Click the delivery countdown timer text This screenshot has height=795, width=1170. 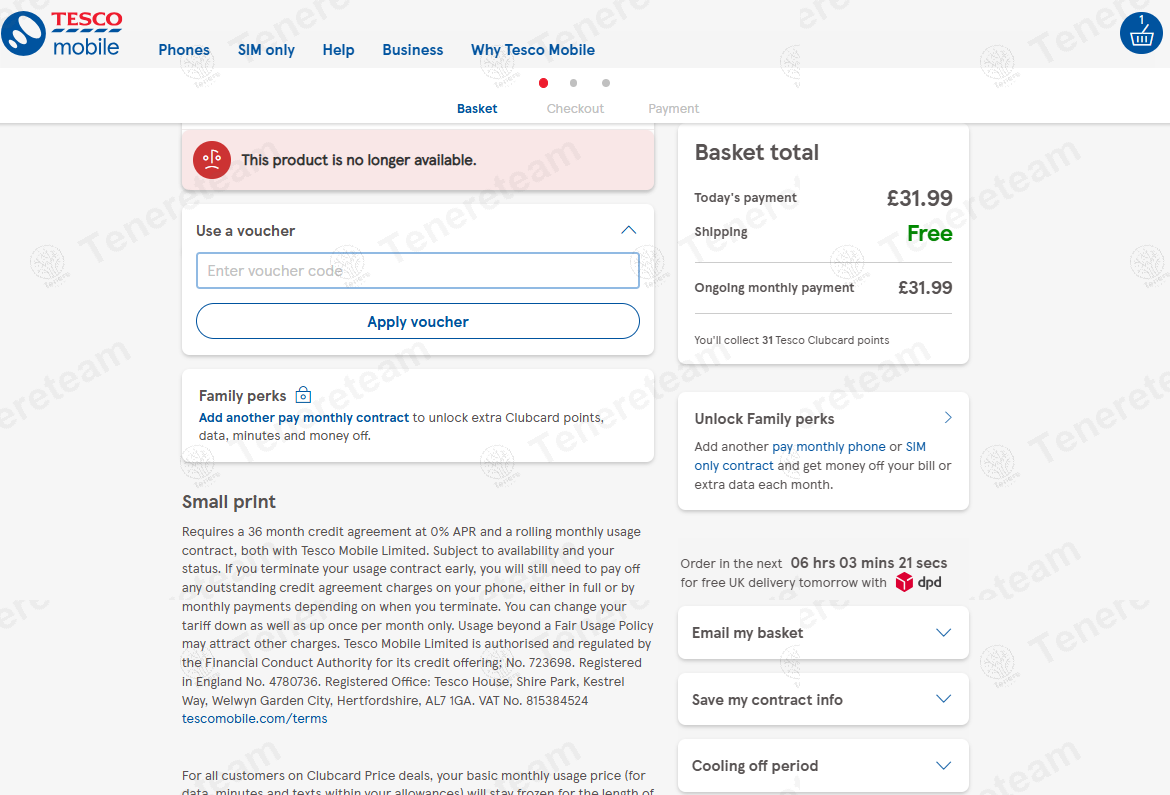tap(869, 563)
